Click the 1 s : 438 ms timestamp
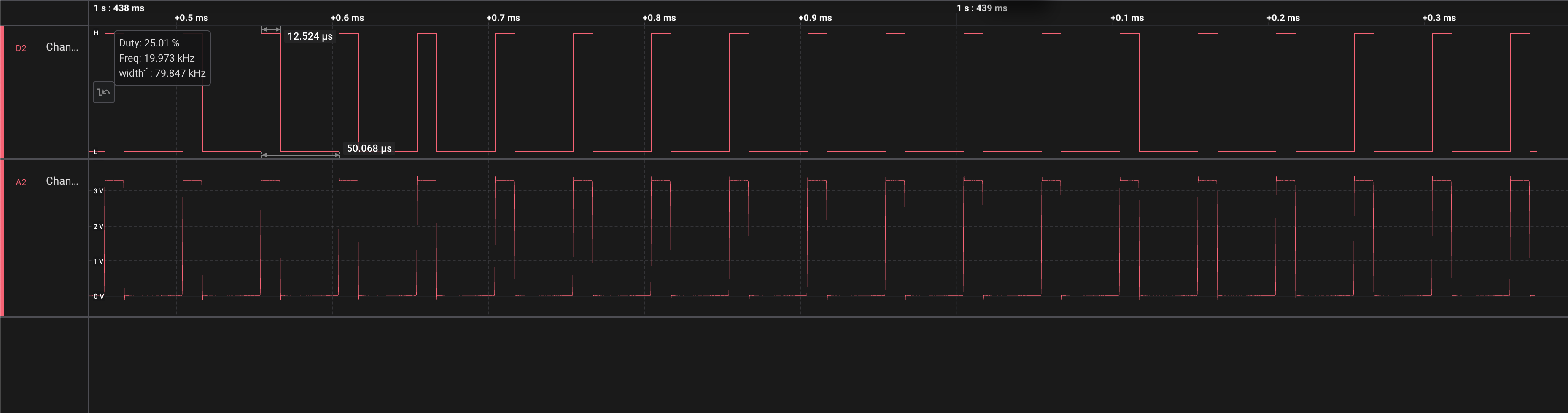 click(119, 8)
